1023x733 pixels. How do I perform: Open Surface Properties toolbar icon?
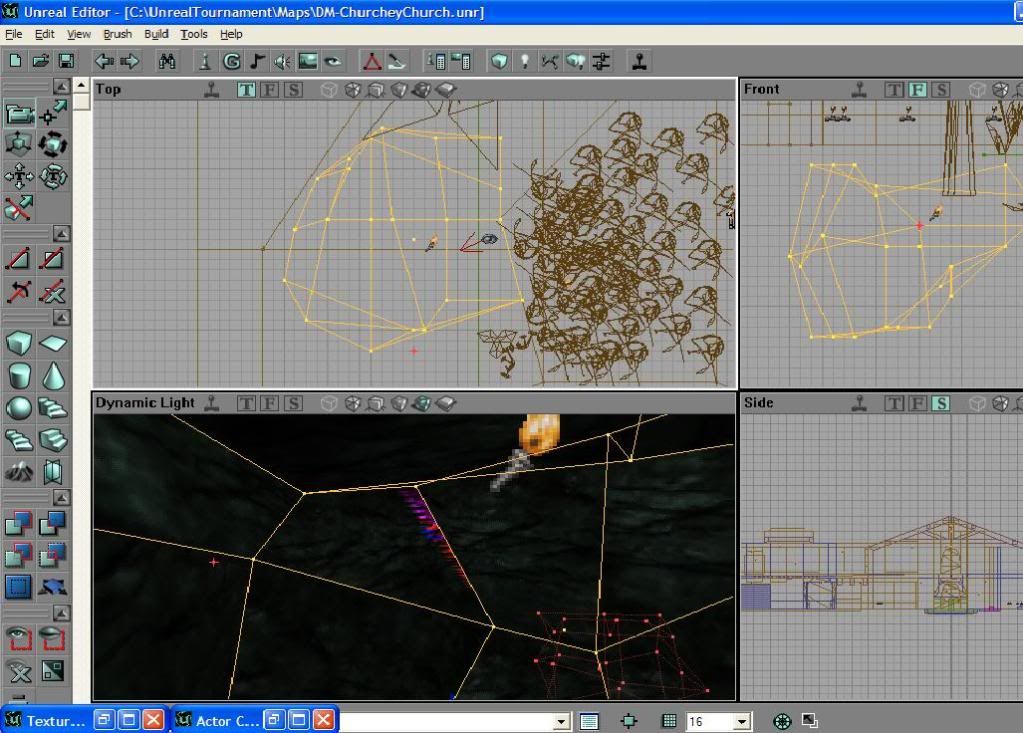click(461, 61)
